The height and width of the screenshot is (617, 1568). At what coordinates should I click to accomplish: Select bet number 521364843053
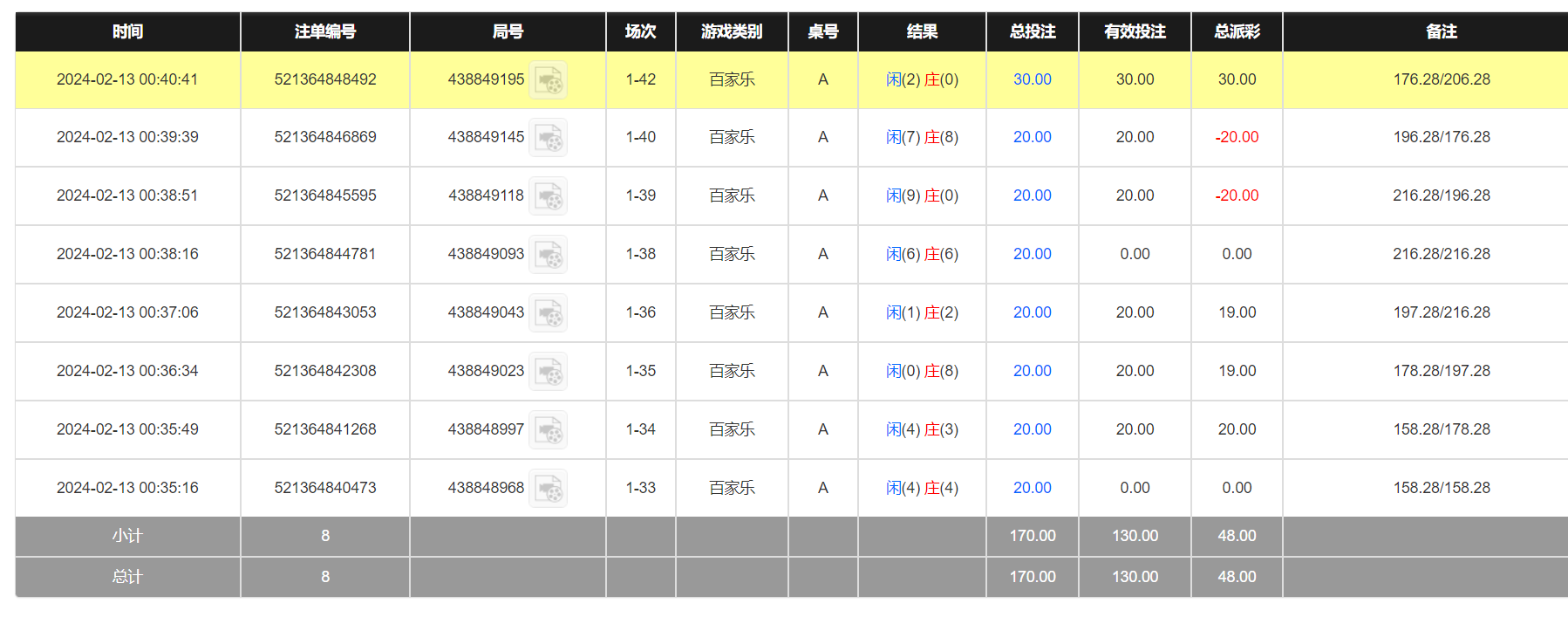[x=325, y=312]
